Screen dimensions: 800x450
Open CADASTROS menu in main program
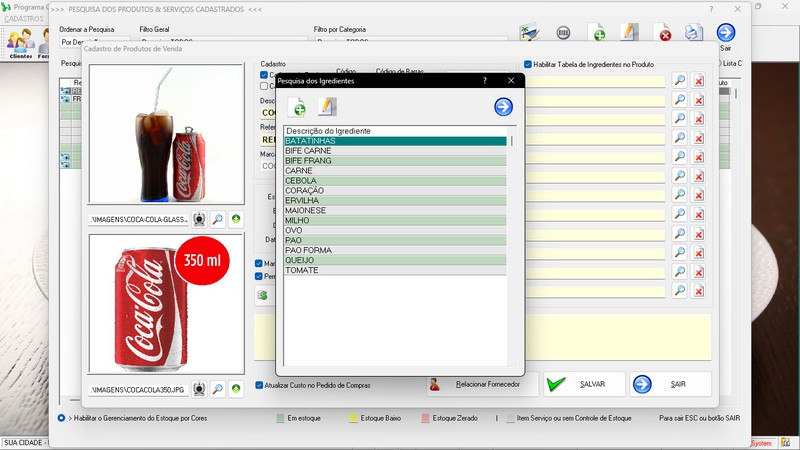coord(24,18)
